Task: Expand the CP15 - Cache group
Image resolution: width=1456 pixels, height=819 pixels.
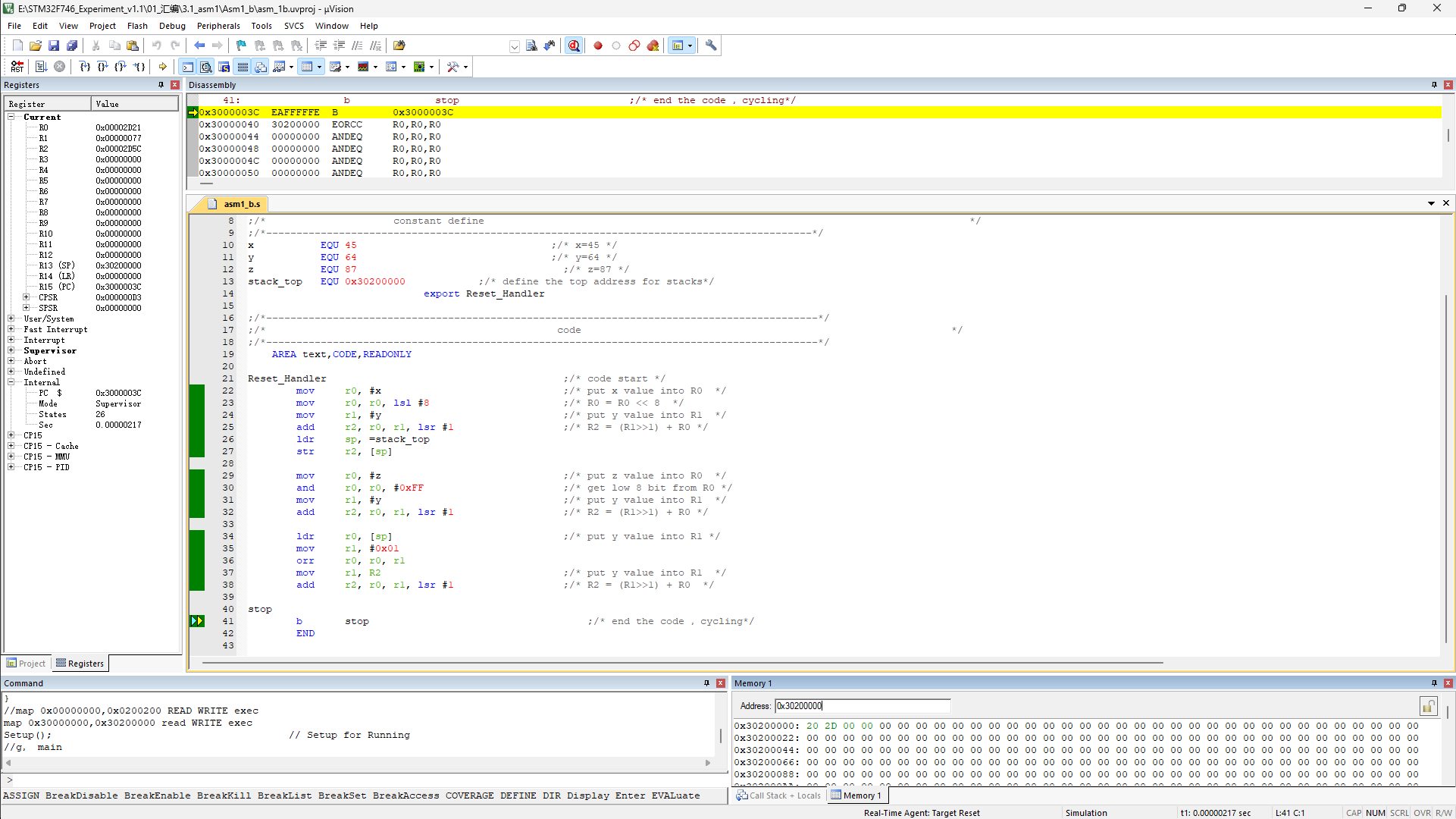Action: pos(11,446)
